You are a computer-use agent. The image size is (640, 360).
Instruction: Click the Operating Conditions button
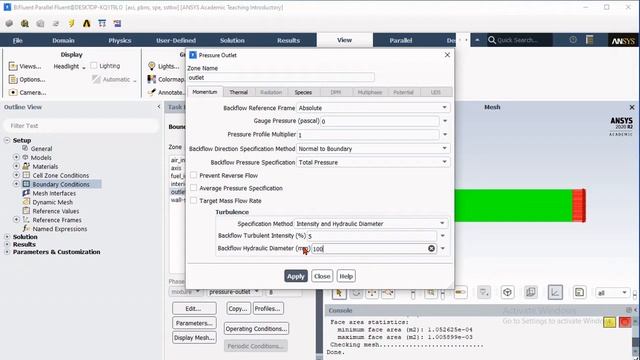pyautogui.click(x=256, y=329)
